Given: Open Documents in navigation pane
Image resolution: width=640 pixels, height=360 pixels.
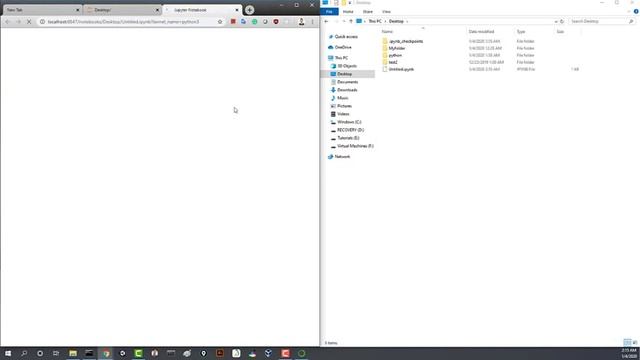Looking at the screenshot, I should click(x=347, y=82).
